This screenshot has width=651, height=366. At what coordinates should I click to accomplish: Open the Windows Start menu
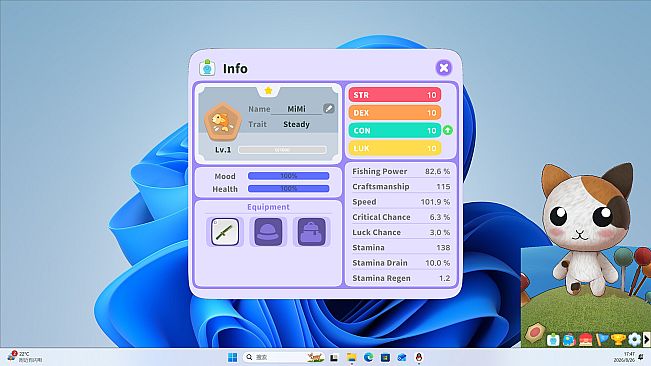[232, 357]
